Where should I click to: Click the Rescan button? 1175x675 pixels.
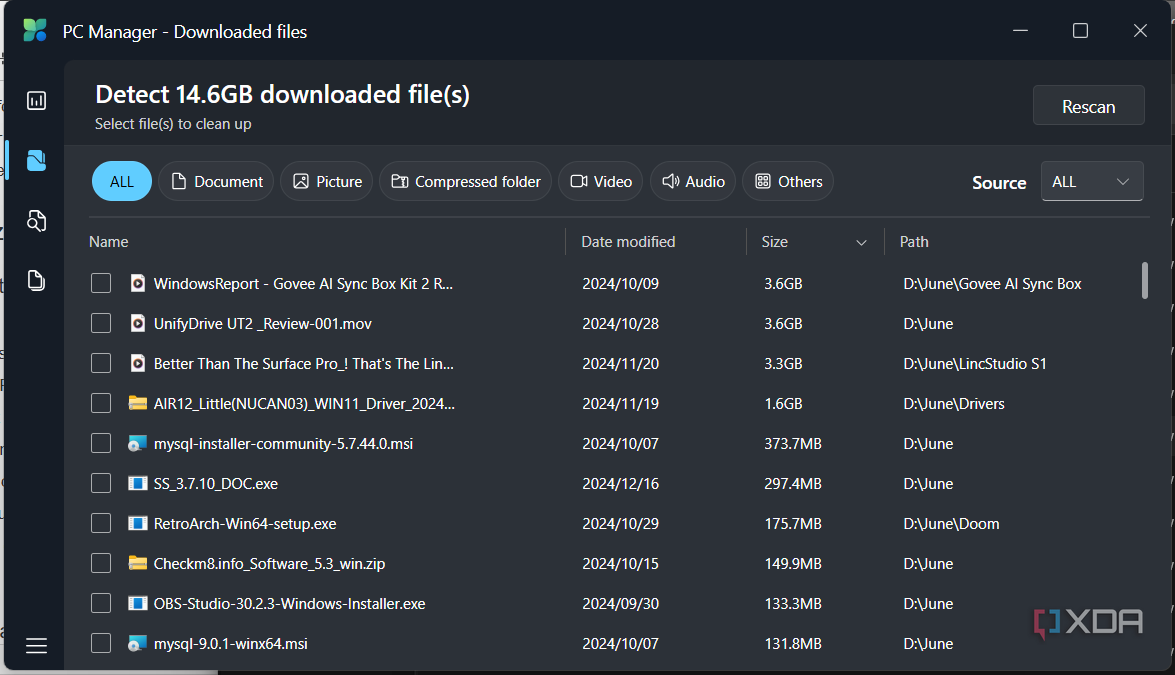1088,106
